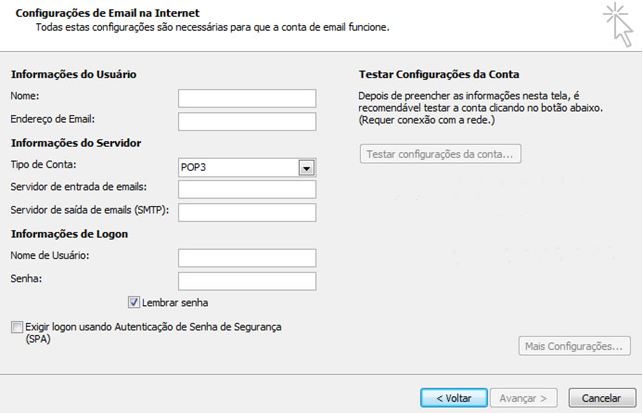
Task: Go back with the Voltar button
Action: 454,398
